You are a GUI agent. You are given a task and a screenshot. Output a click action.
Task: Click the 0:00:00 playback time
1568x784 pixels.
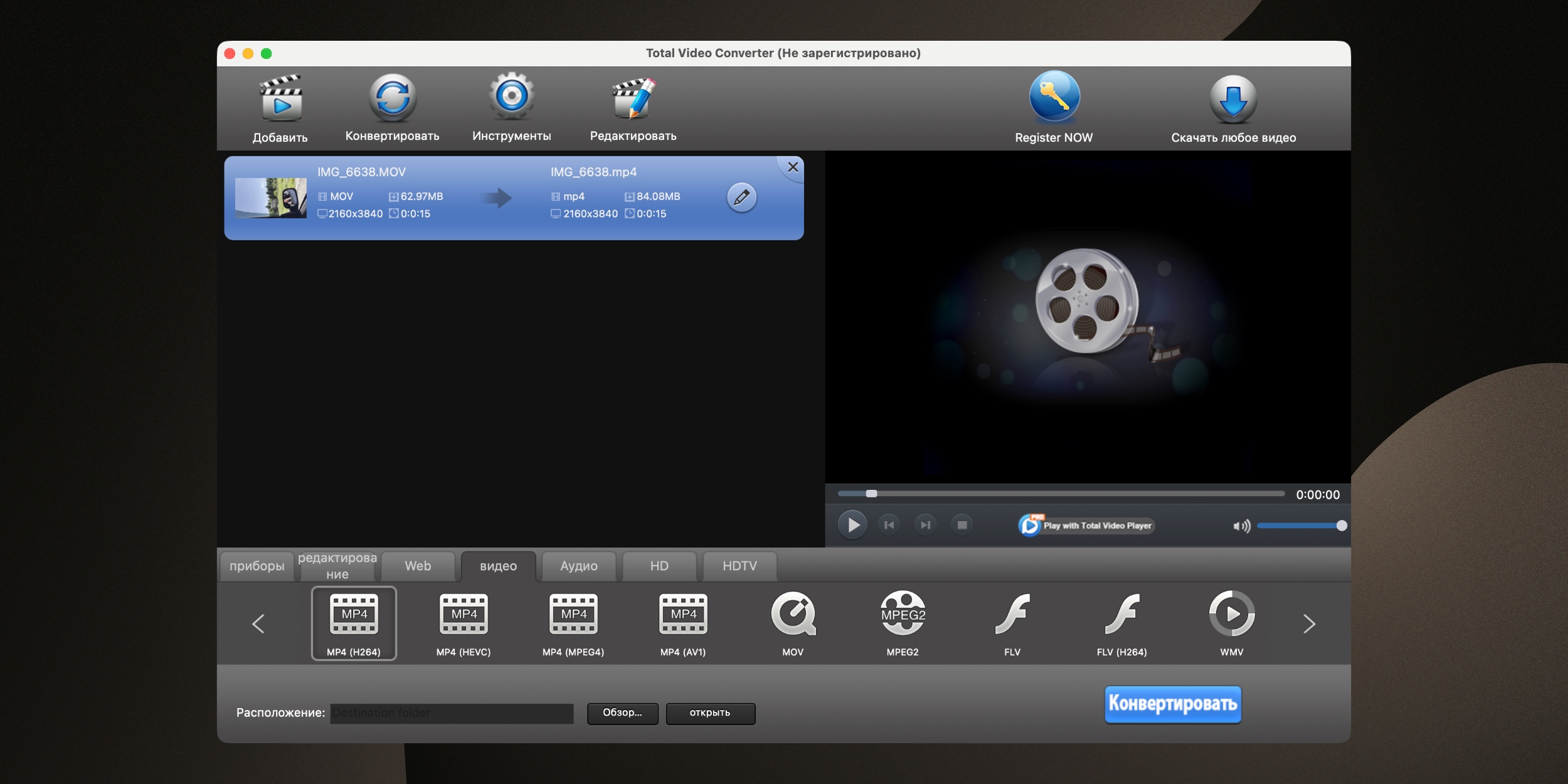[x=1318, y=495]
